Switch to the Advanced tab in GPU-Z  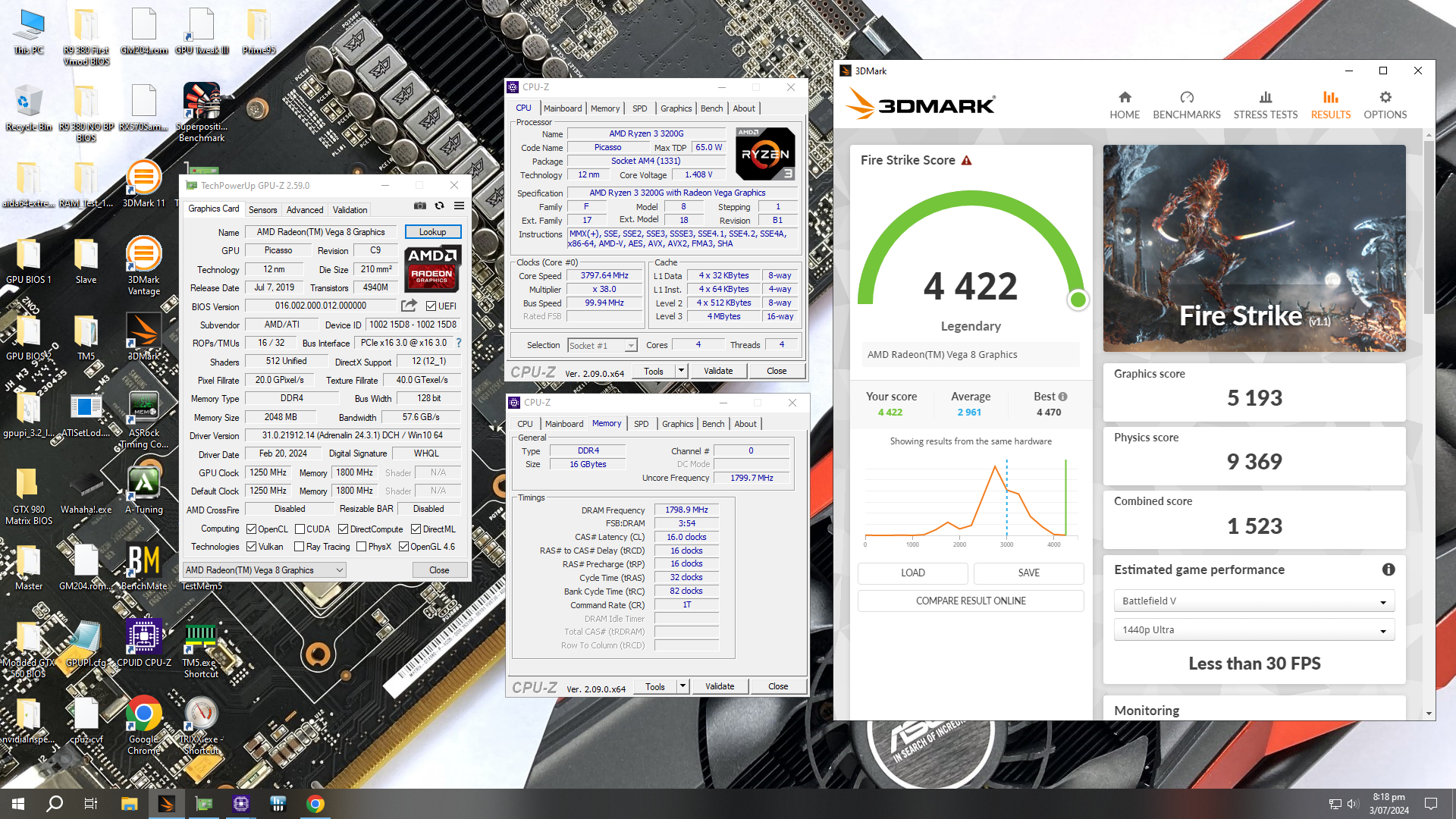point(304,210)
